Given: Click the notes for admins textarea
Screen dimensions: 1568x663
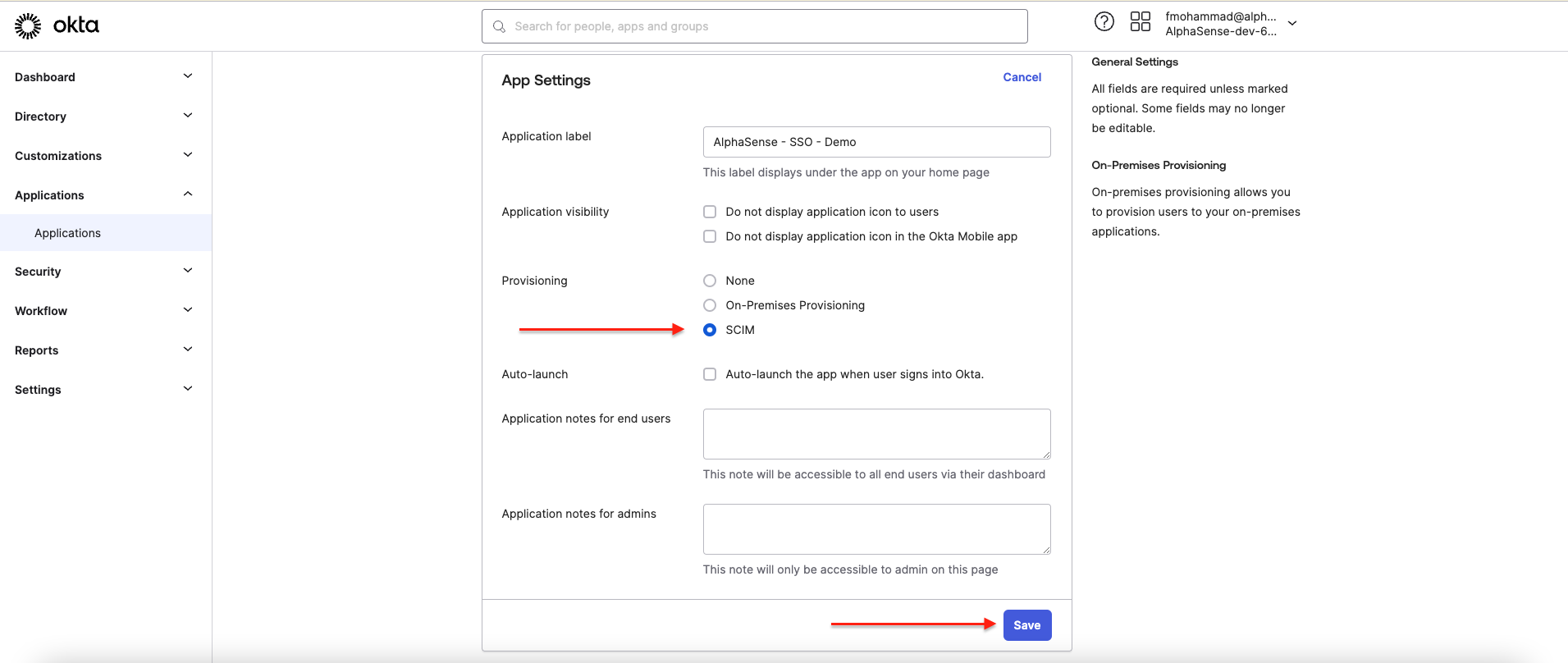Looking at the screenshot, I should coord(876,529).
